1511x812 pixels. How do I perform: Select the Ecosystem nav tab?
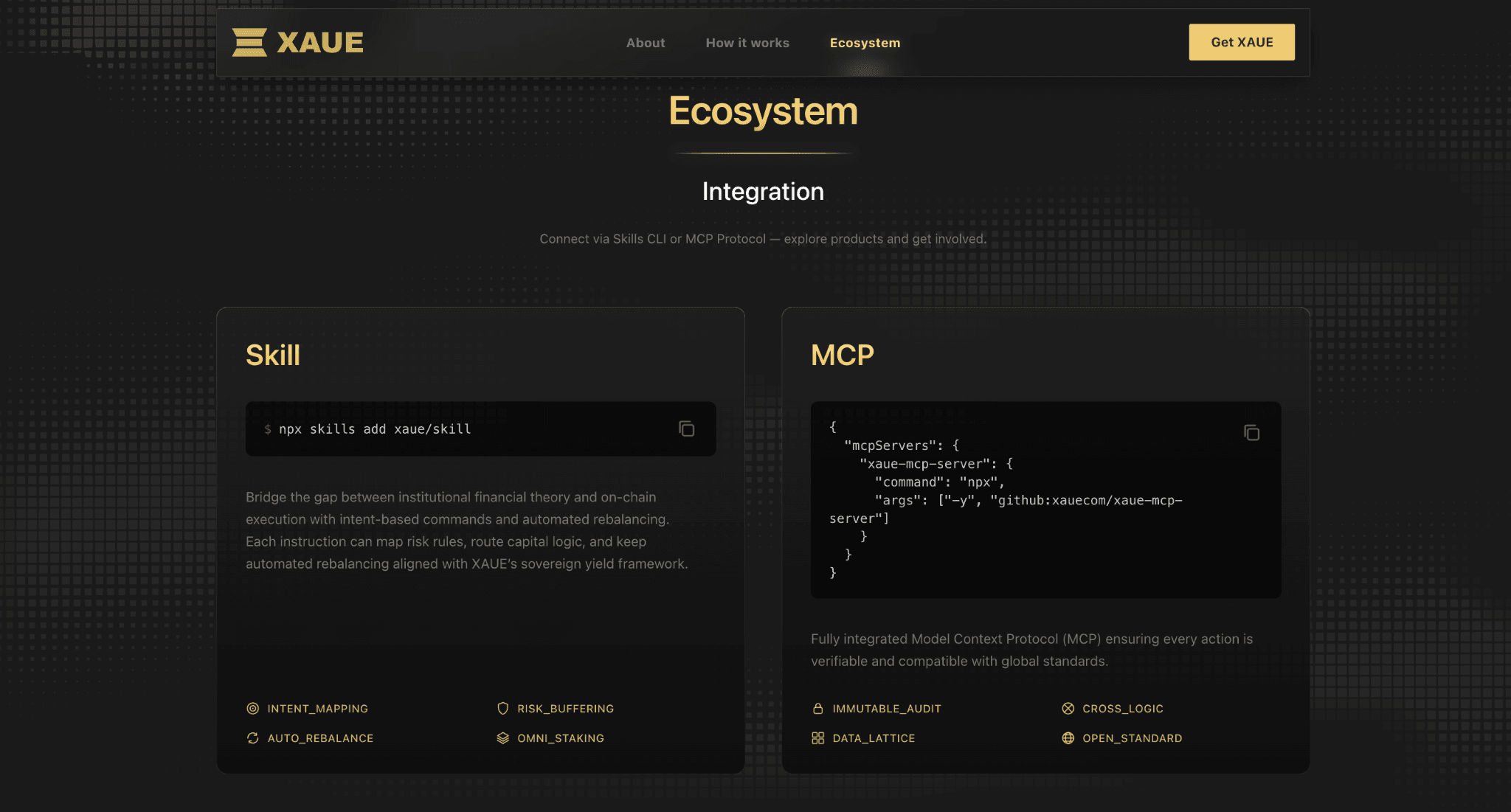coord(865,43)
